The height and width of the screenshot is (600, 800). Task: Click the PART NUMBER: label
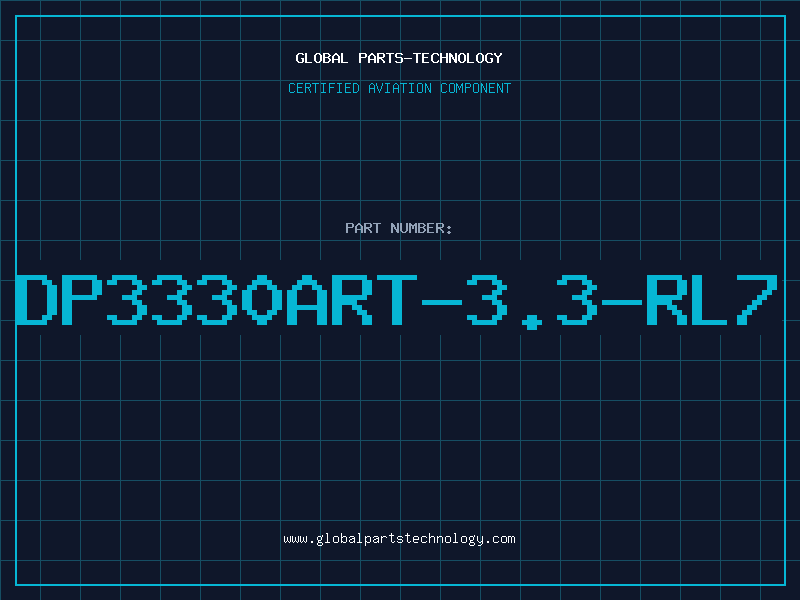(x=399, y=228)
